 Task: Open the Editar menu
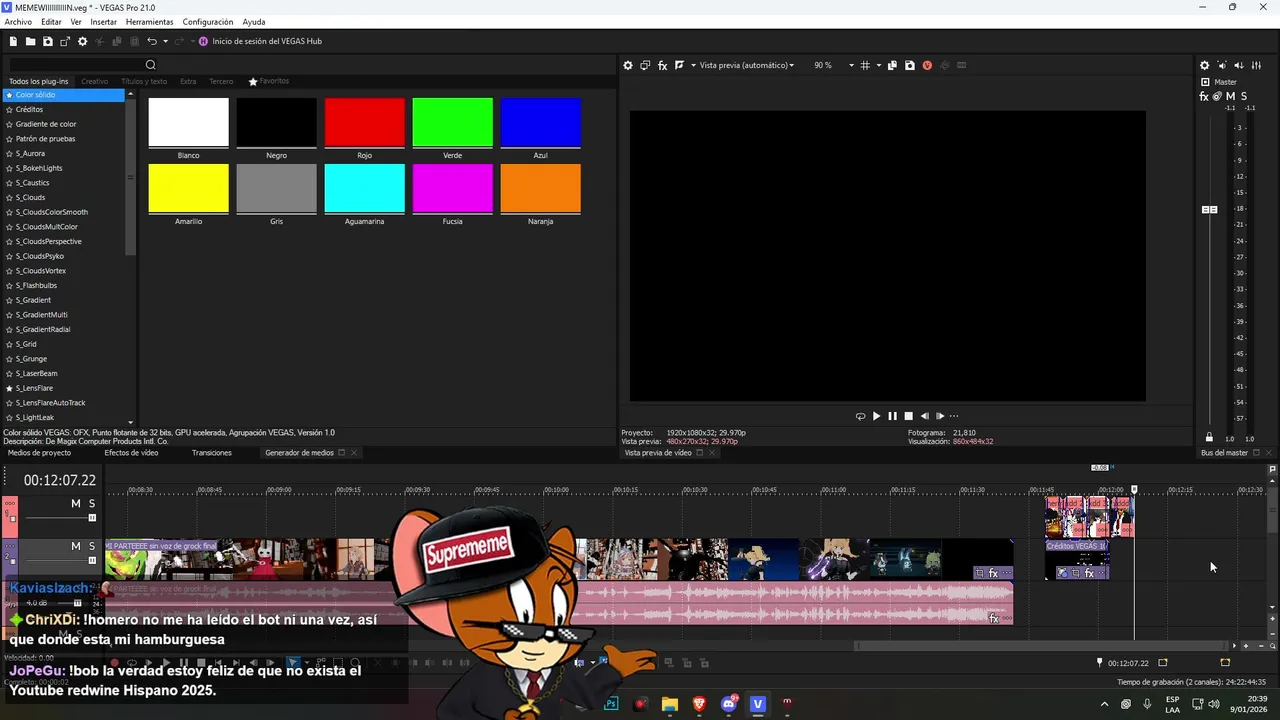point(51,22)
